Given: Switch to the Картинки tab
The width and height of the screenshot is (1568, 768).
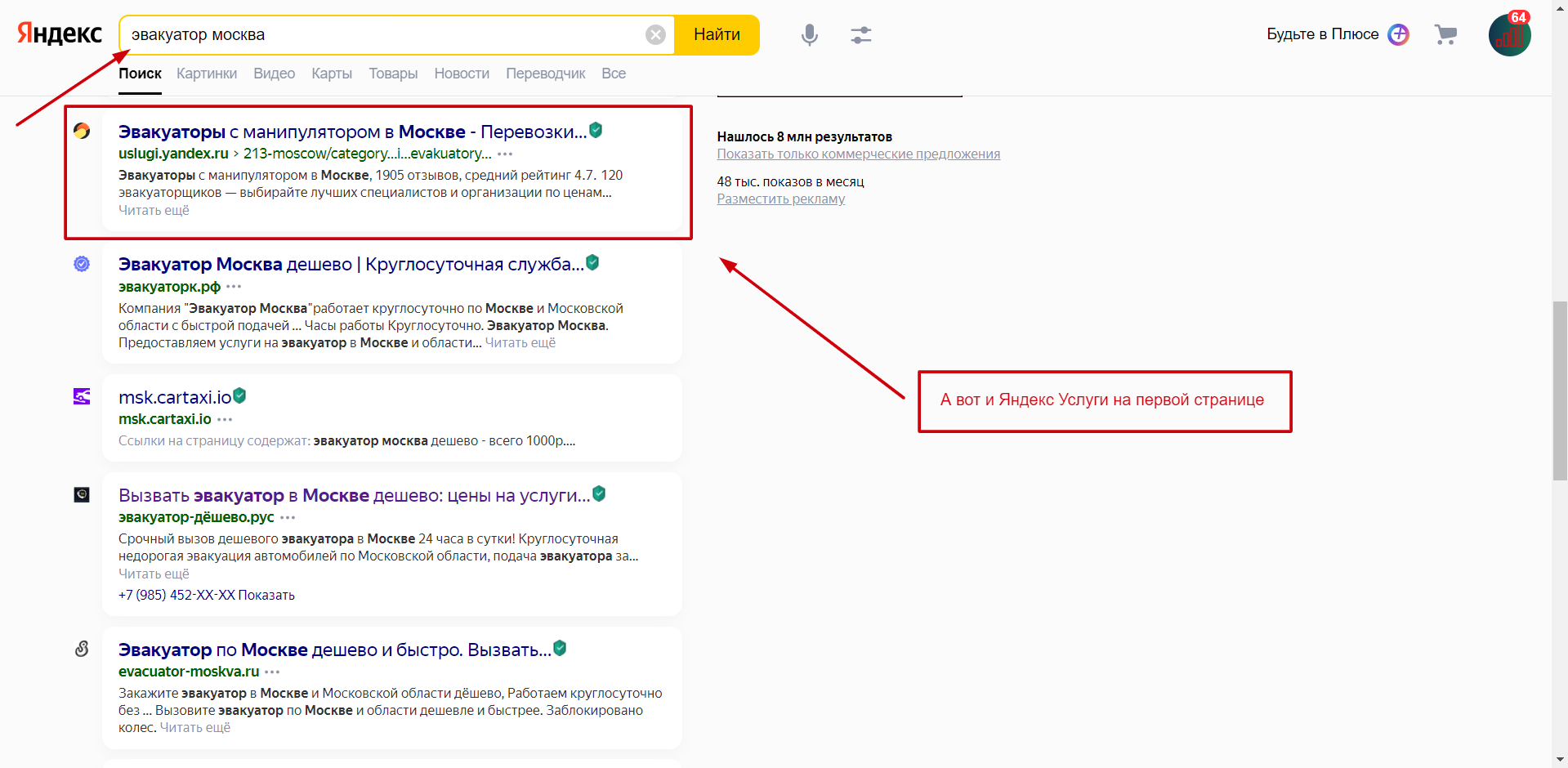Looking at the screenshot, I should point(207,74).
